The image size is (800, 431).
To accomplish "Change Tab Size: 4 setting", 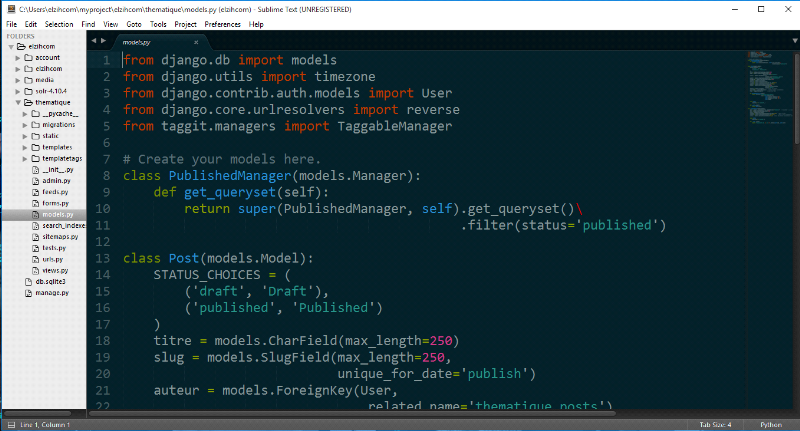I will point(716,424).
